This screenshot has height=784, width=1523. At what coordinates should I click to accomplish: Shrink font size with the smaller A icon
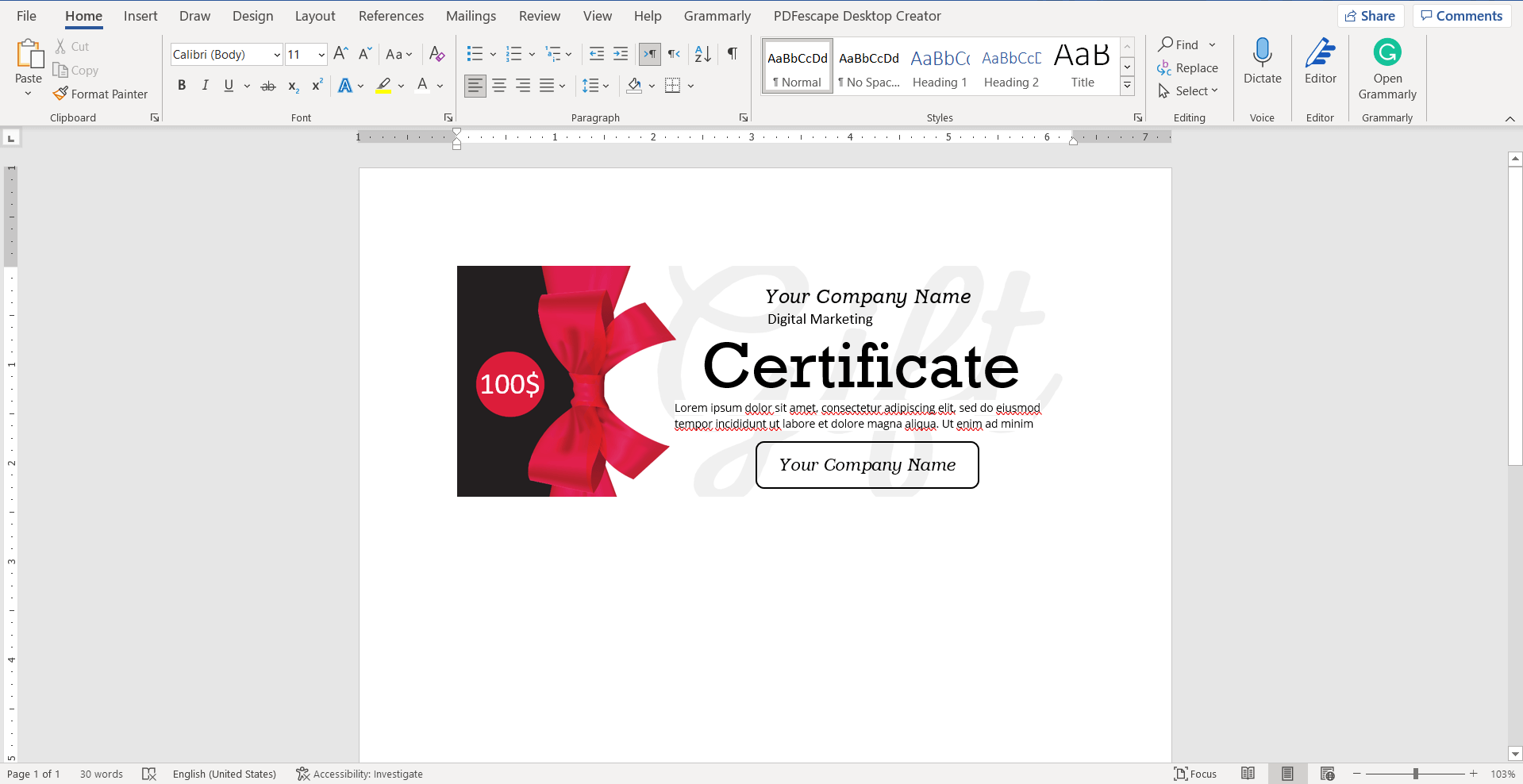pyautogui.click(x=365, y=54)
